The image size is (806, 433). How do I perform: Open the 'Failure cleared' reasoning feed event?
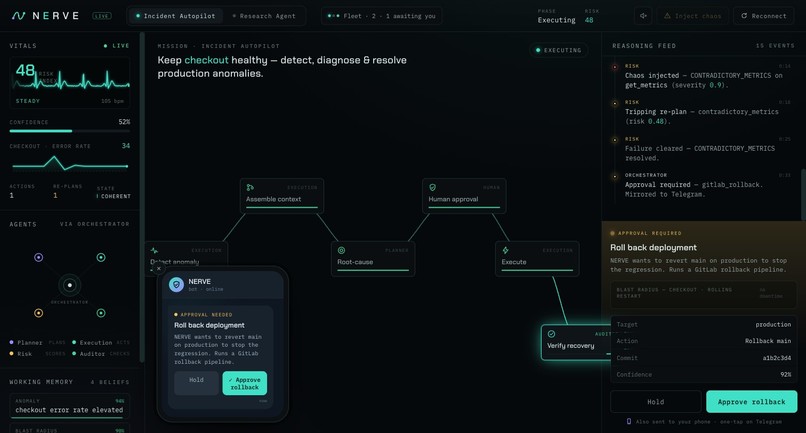(703, 149)
